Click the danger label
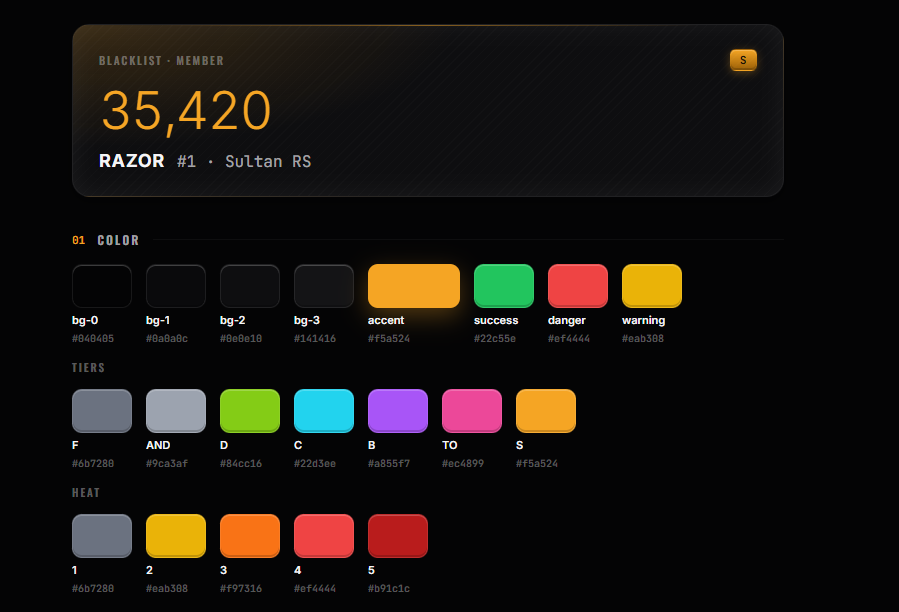Image resolution: width=899 pixels, height=612 pixels. coord(567,320)
